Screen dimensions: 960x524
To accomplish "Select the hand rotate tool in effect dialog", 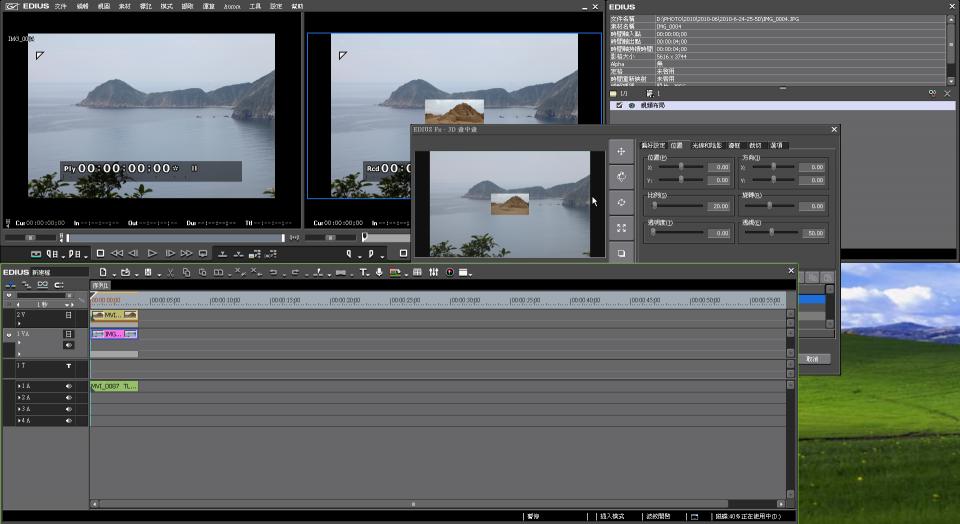I will (x=621, y=177).
